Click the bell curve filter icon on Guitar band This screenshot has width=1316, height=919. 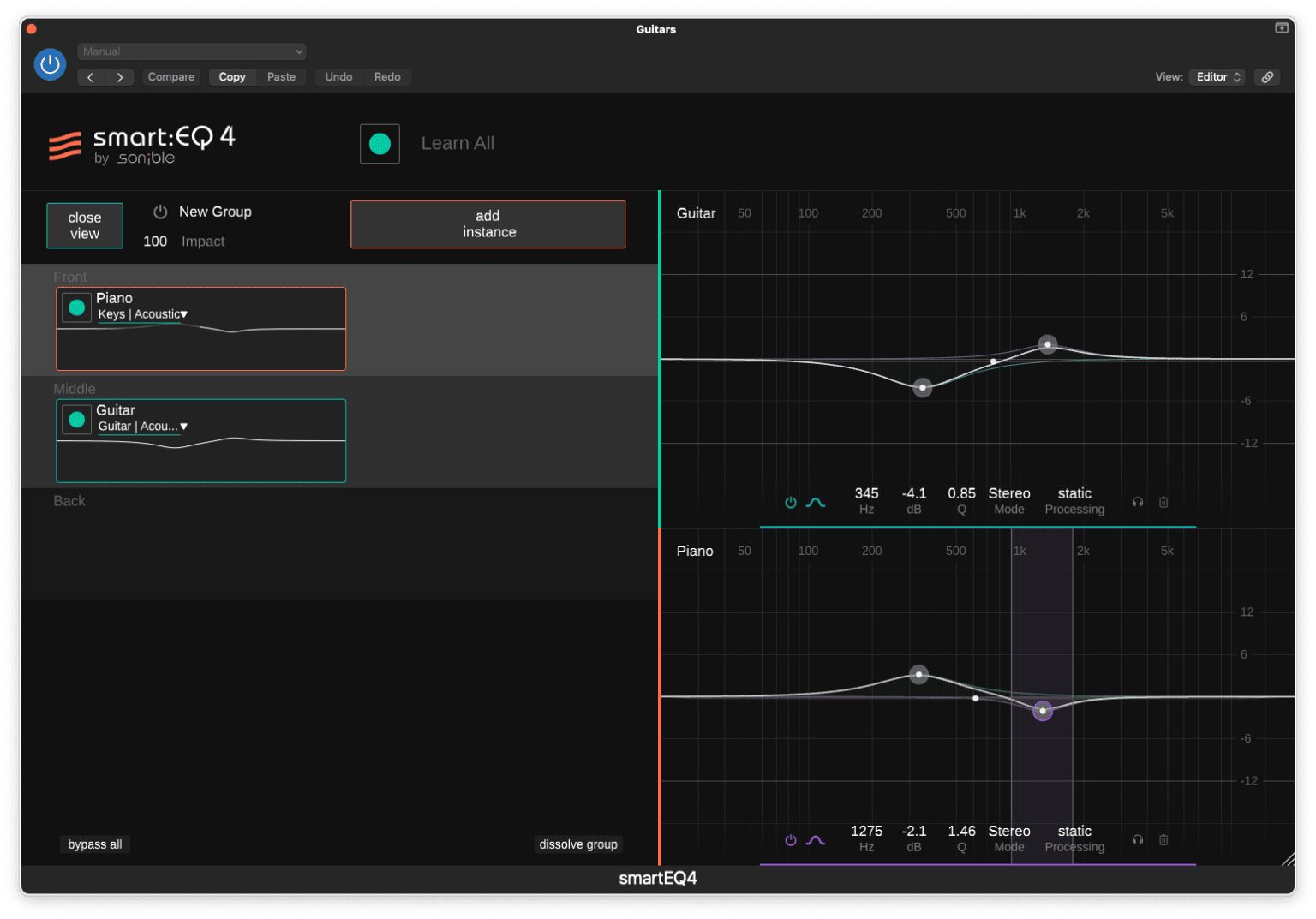pos(815,502)
